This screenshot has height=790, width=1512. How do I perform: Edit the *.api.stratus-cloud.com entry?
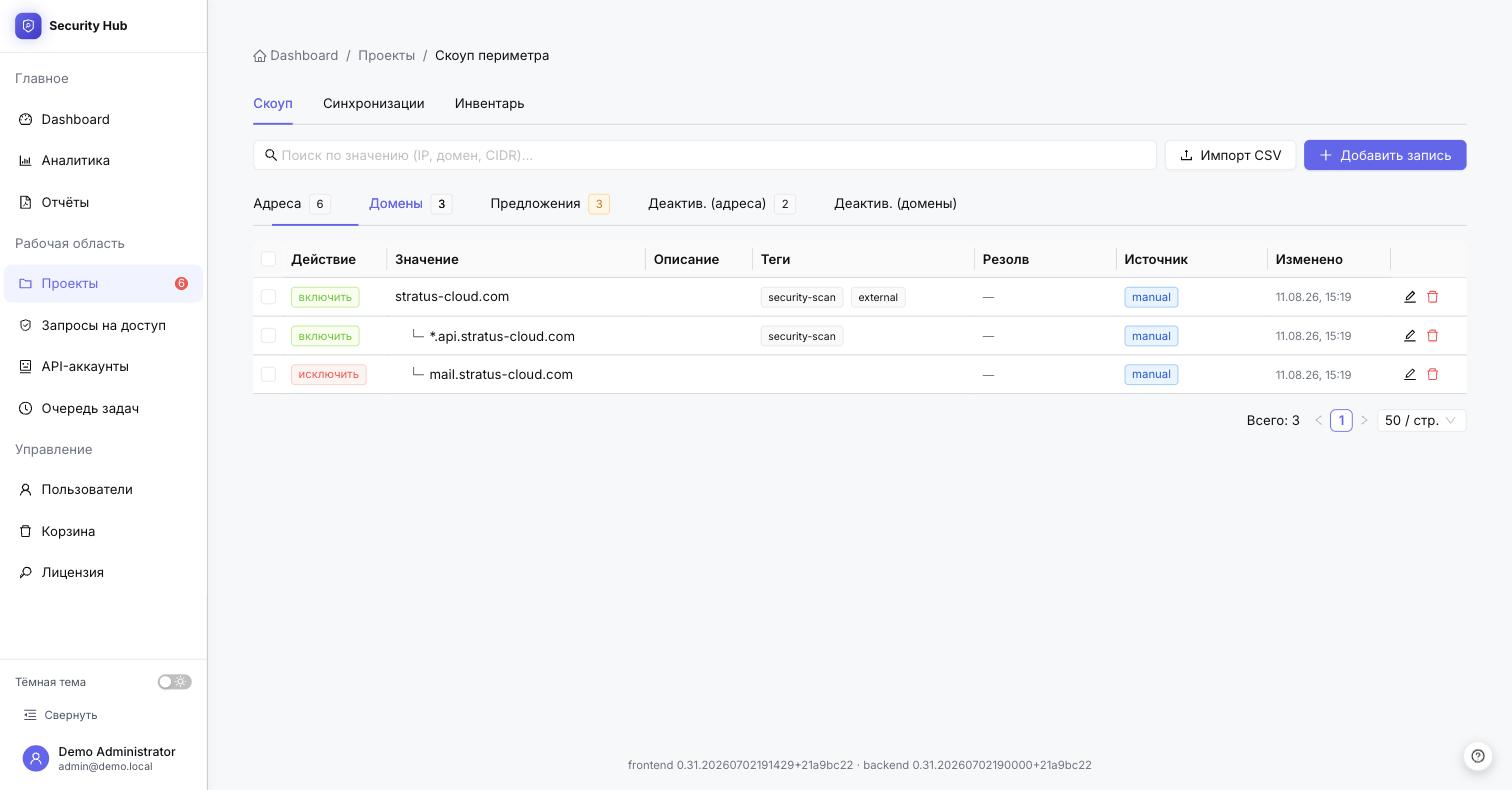1410,336
